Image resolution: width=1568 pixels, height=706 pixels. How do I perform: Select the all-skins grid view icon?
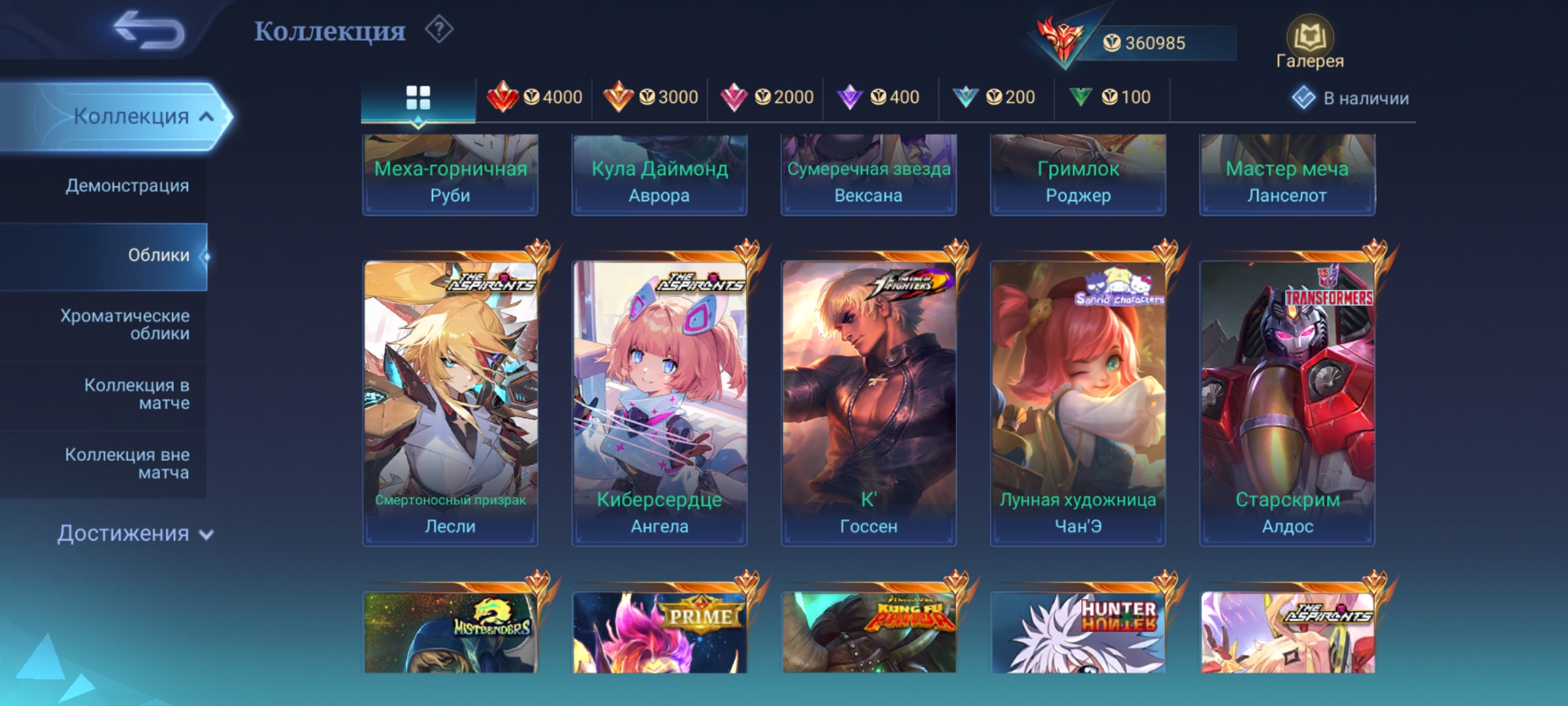click(418, 98)
